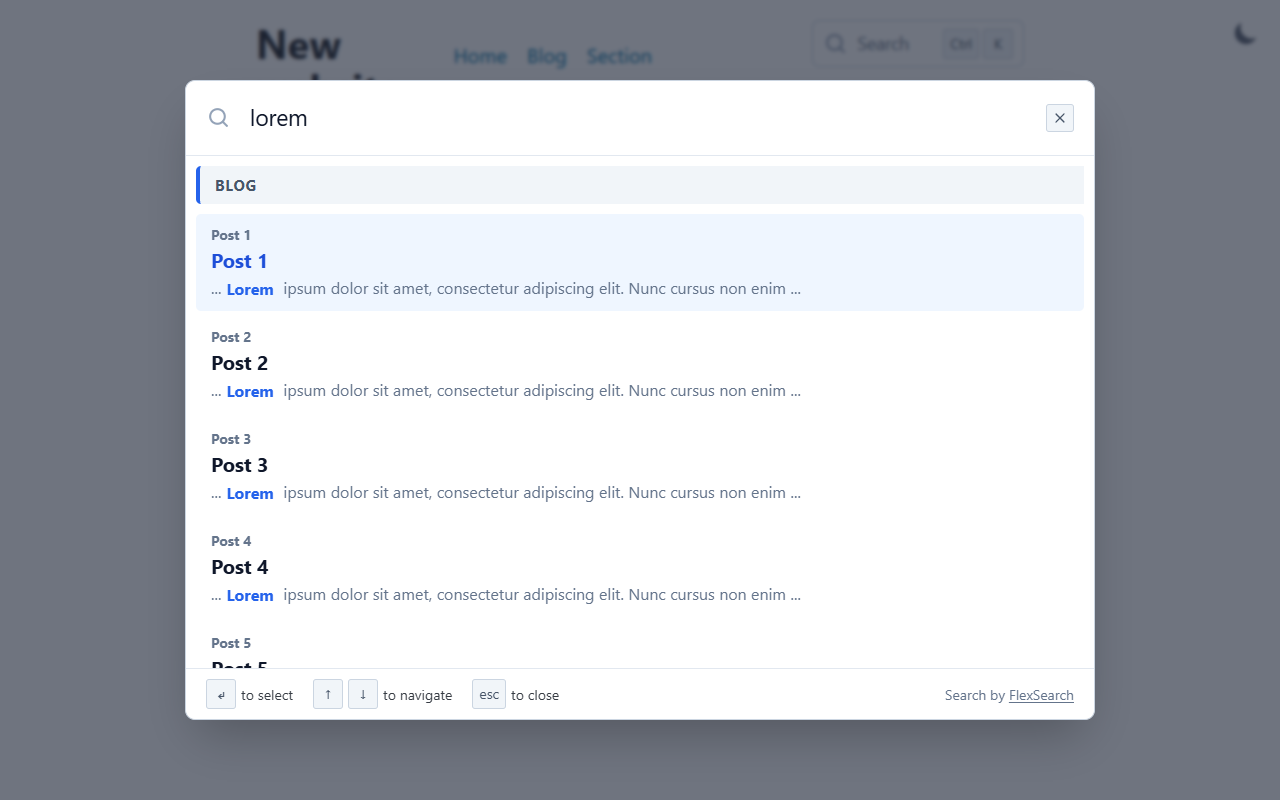
Task: Go to Home in the background navigation
Action: point(480,56)
